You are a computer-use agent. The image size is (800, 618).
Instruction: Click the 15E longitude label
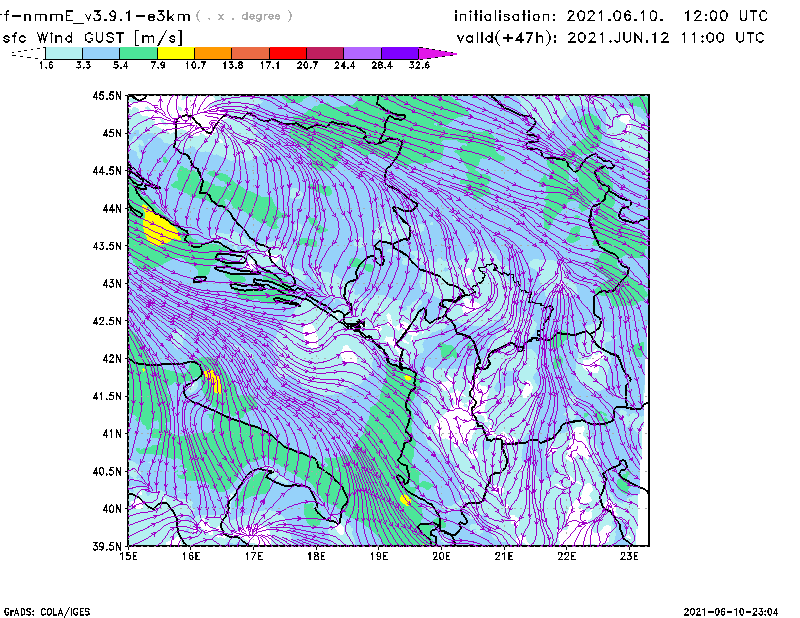coord(128,556)
